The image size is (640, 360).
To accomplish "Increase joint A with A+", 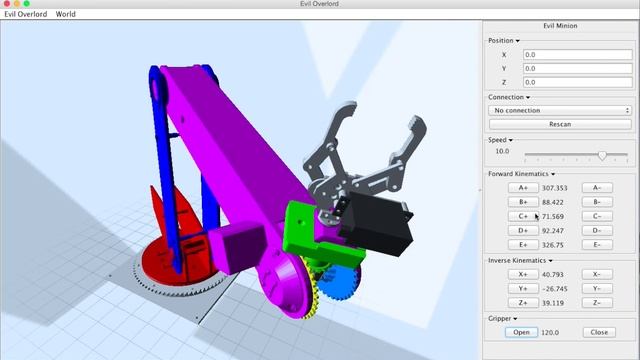I will pos(523,188).
